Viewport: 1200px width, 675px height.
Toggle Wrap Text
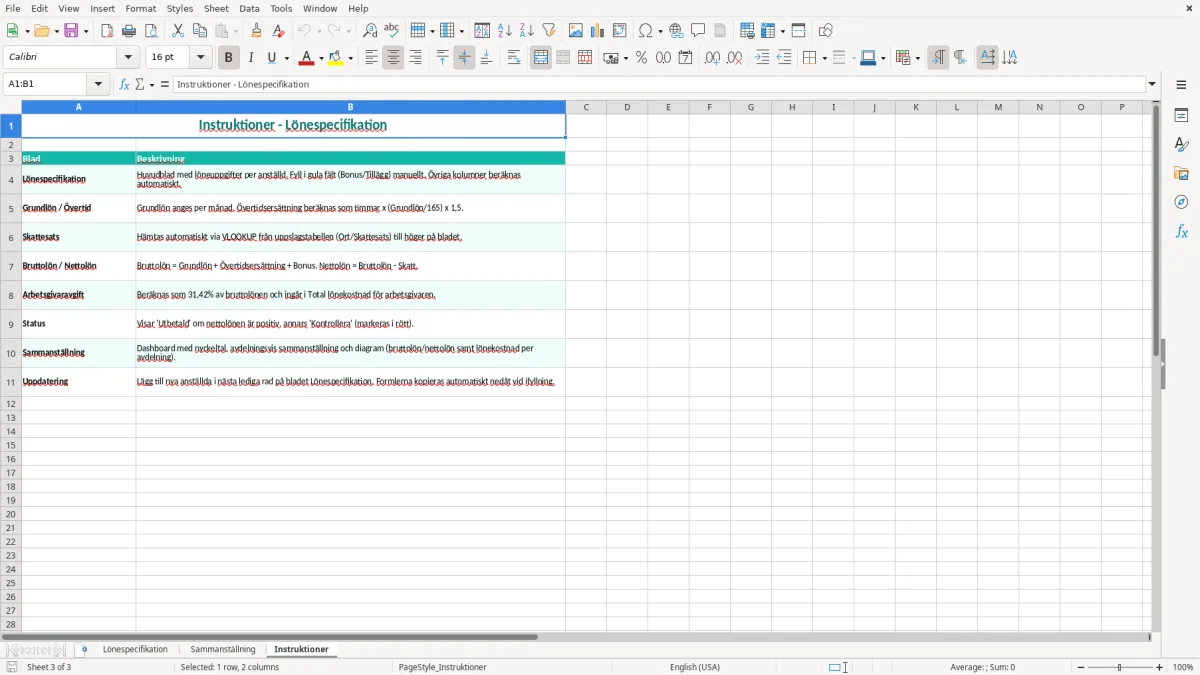point(514,58)
